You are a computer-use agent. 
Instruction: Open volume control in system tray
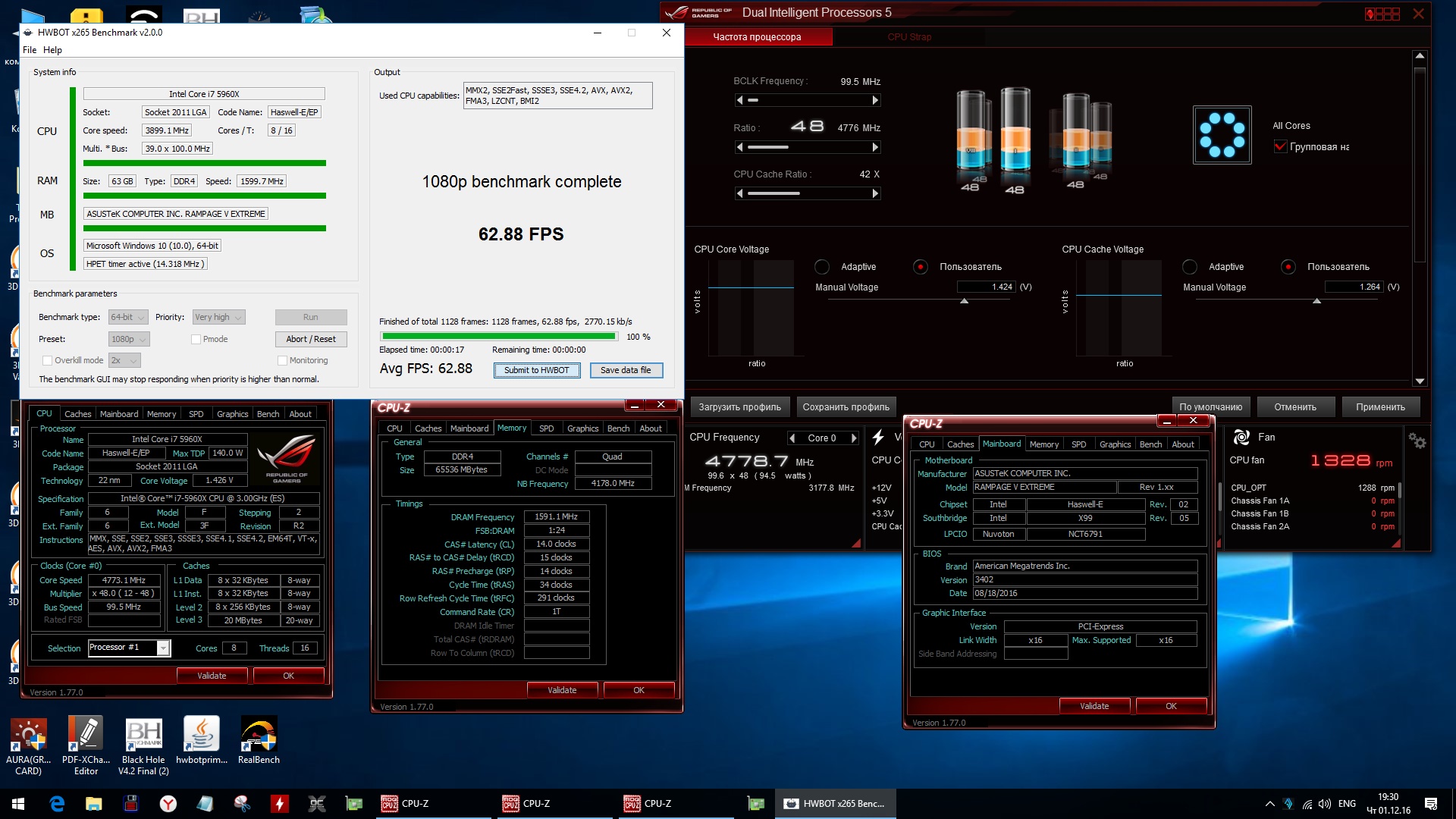pos(1325,804)
